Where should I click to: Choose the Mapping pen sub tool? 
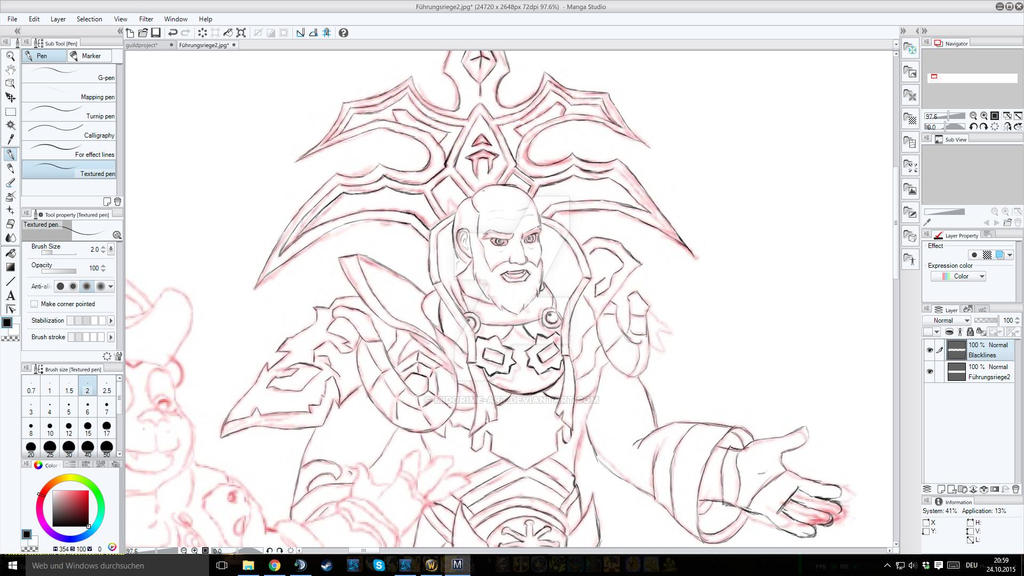69,93
